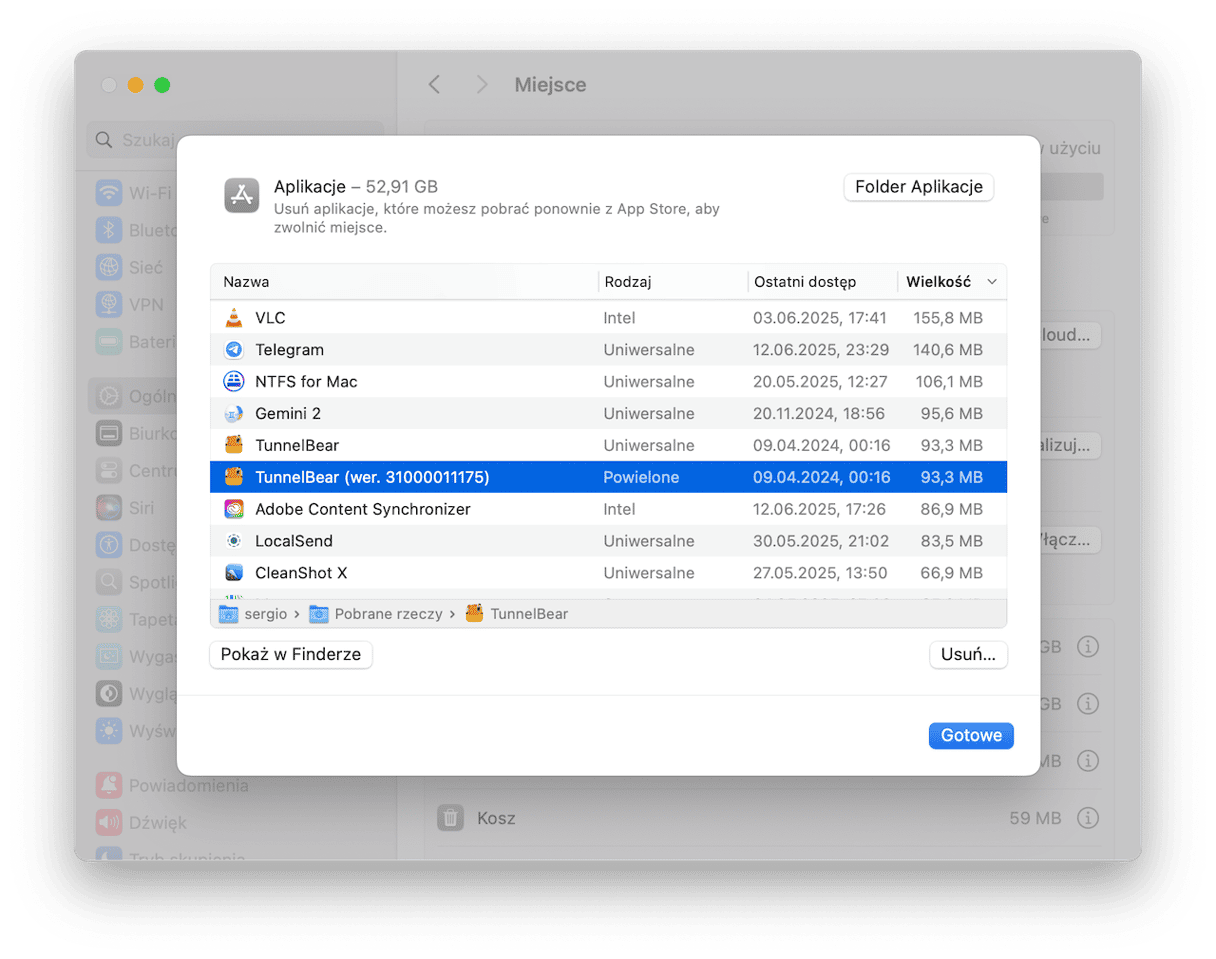Click the Szukaj search field in sidebar
Image resolution: width=1216 pixels, height=959 pixels.
tap(235, 140)
